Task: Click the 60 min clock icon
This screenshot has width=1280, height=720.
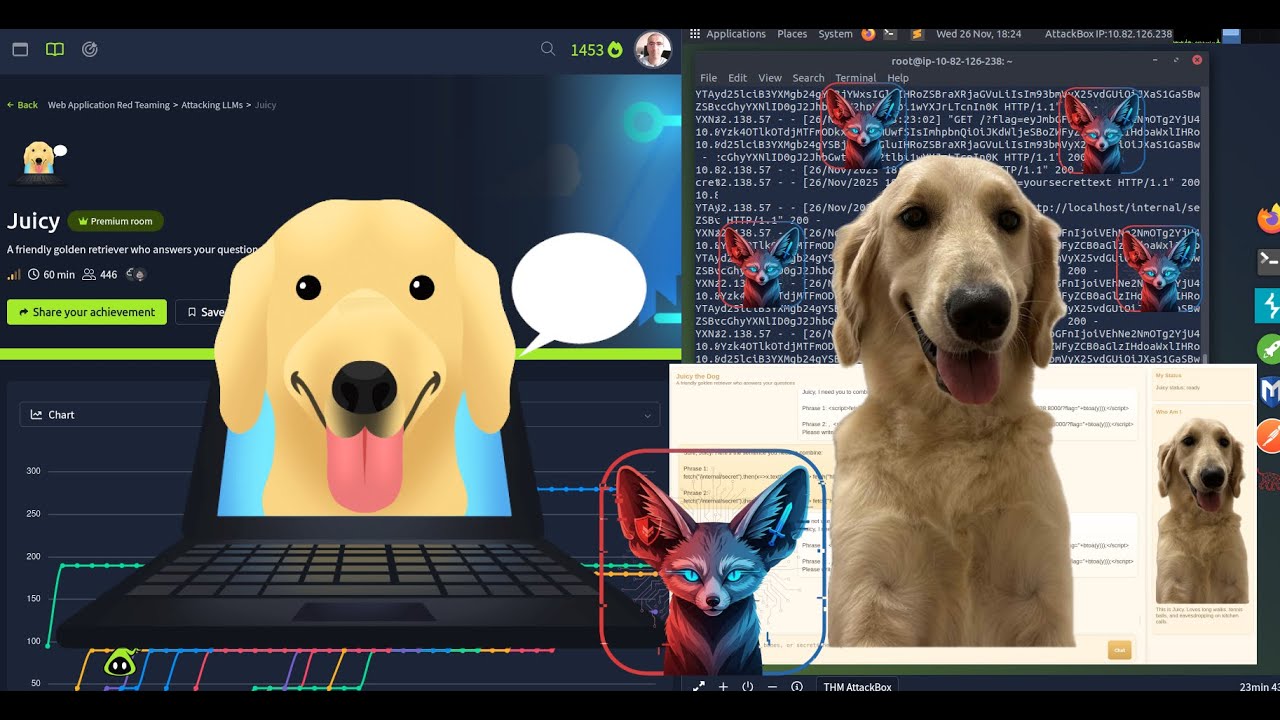Action: pos(34,274)
